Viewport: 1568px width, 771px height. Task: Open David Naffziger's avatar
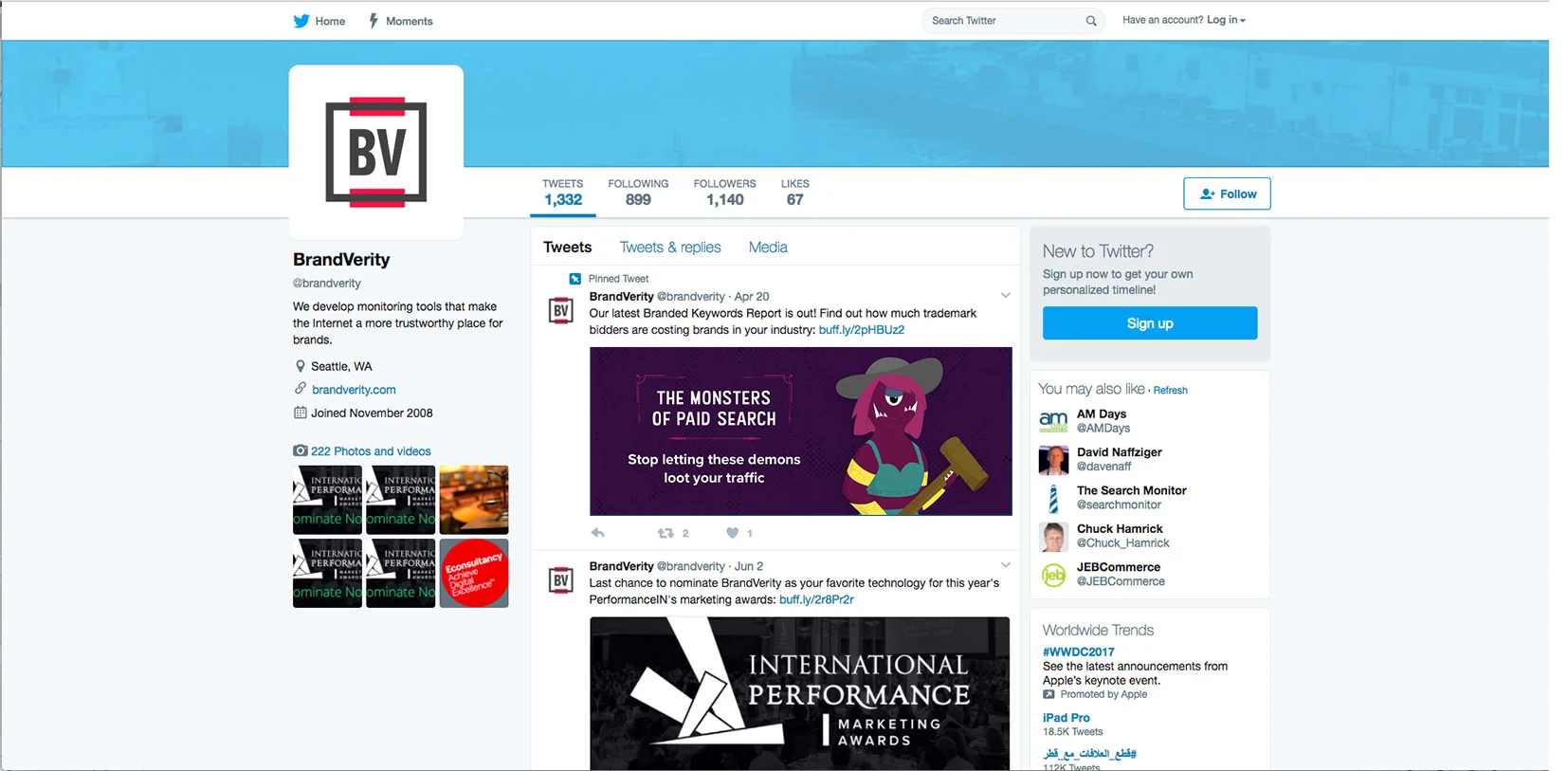(x=1053, y=460)
